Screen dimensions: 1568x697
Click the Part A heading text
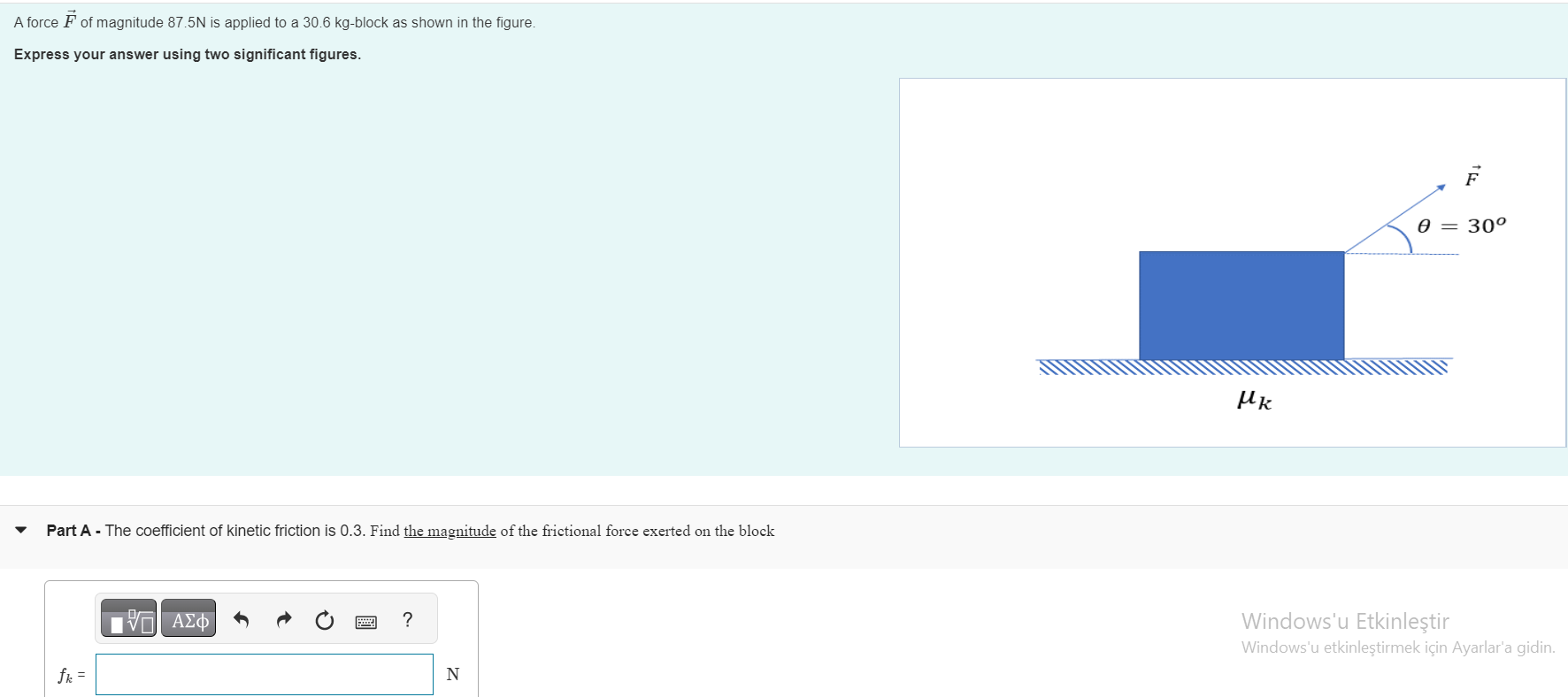click(x=68, y=531)
